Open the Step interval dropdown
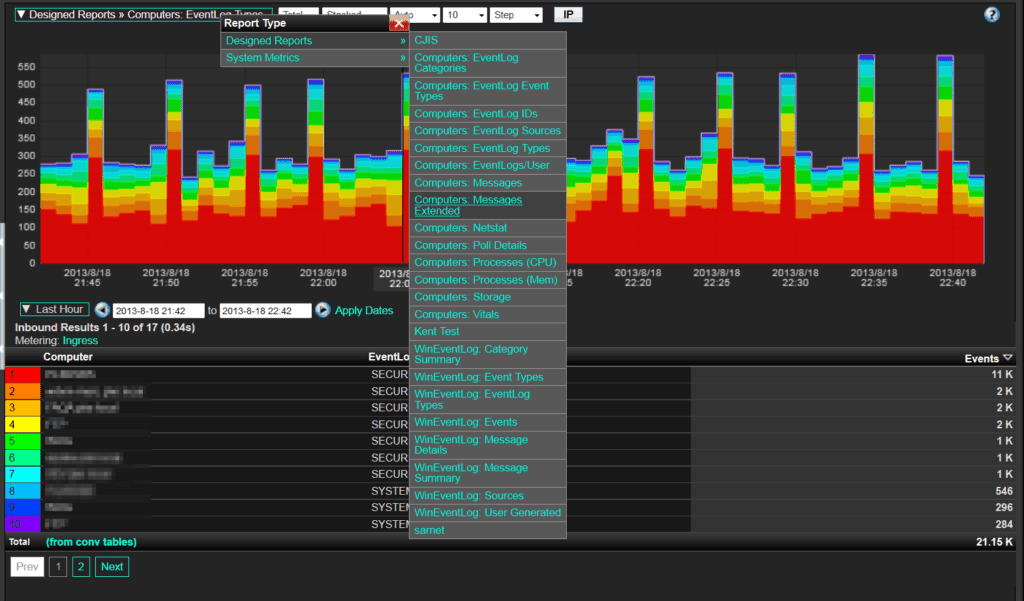This screenshot has width=1024, height=601. click(x=514, y=14)
